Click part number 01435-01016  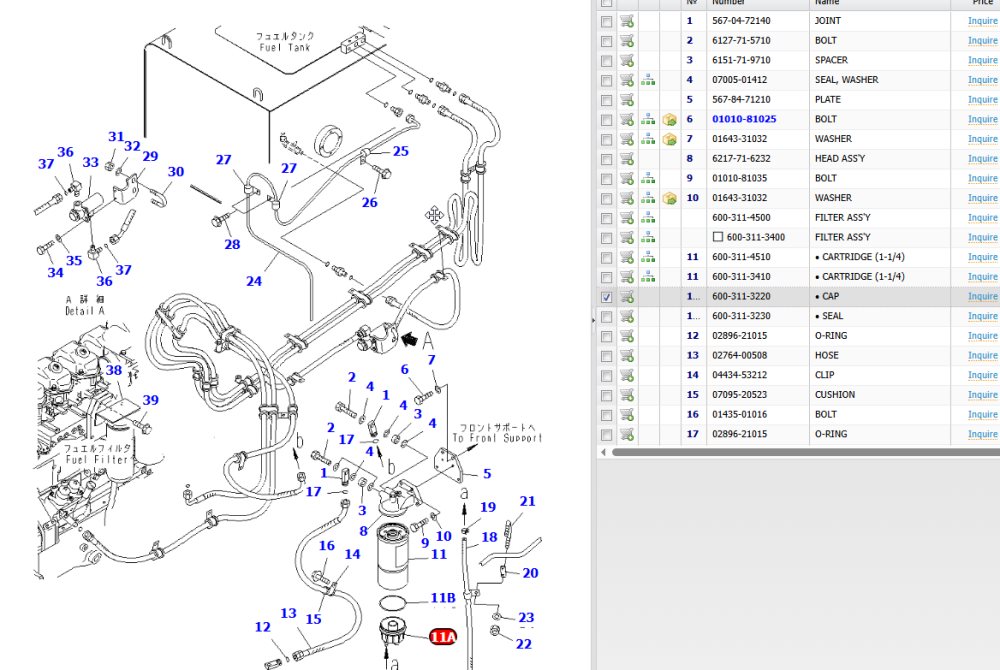(740, 414)
